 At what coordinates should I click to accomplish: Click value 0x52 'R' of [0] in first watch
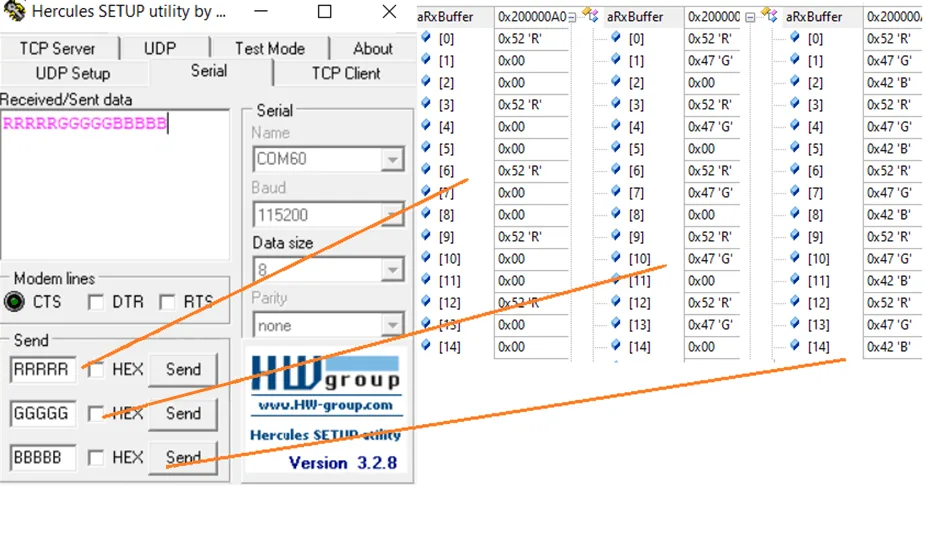click(x=520, y=38)
